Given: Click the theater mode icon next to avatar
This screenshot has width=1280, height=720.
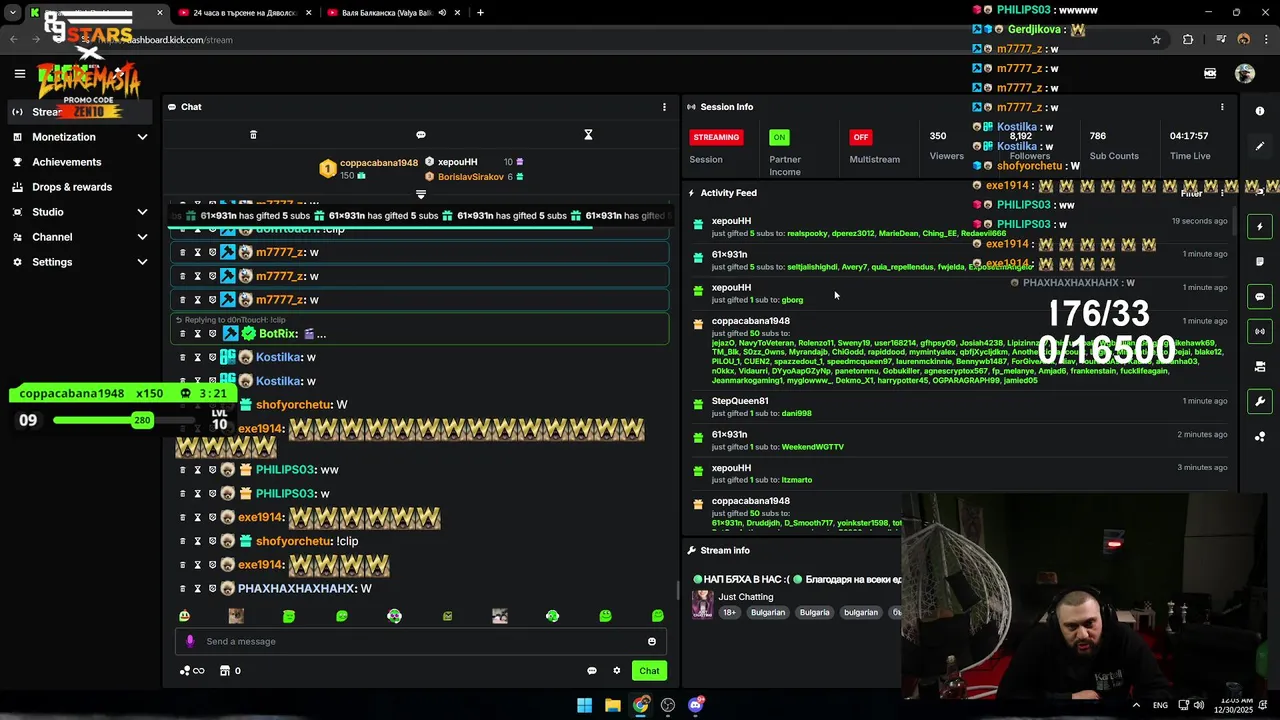Looking at the screenshot, I should (x=1210, y=73).
